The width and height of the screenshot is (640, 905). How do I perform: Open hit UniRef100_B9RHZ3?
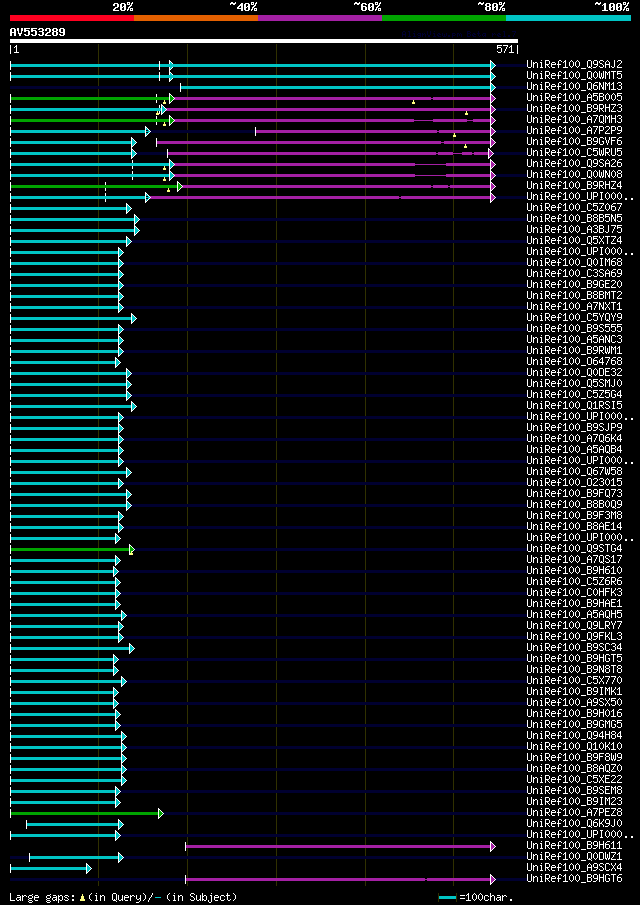[575, 109]
